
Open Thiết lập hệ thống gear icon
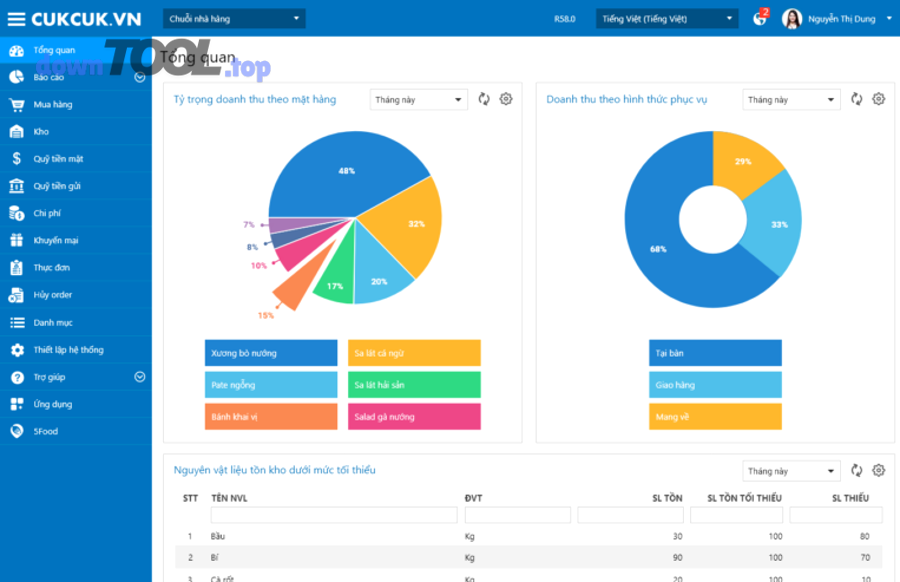(16, 350)
